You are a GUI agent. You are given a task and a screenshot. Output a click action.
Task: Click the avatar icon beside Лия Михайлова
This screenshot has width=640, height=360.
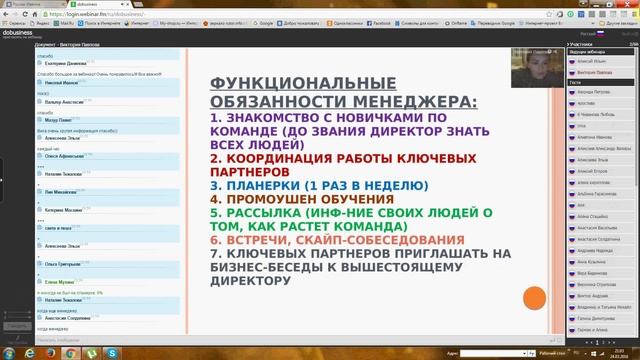[x=40, y=192]
